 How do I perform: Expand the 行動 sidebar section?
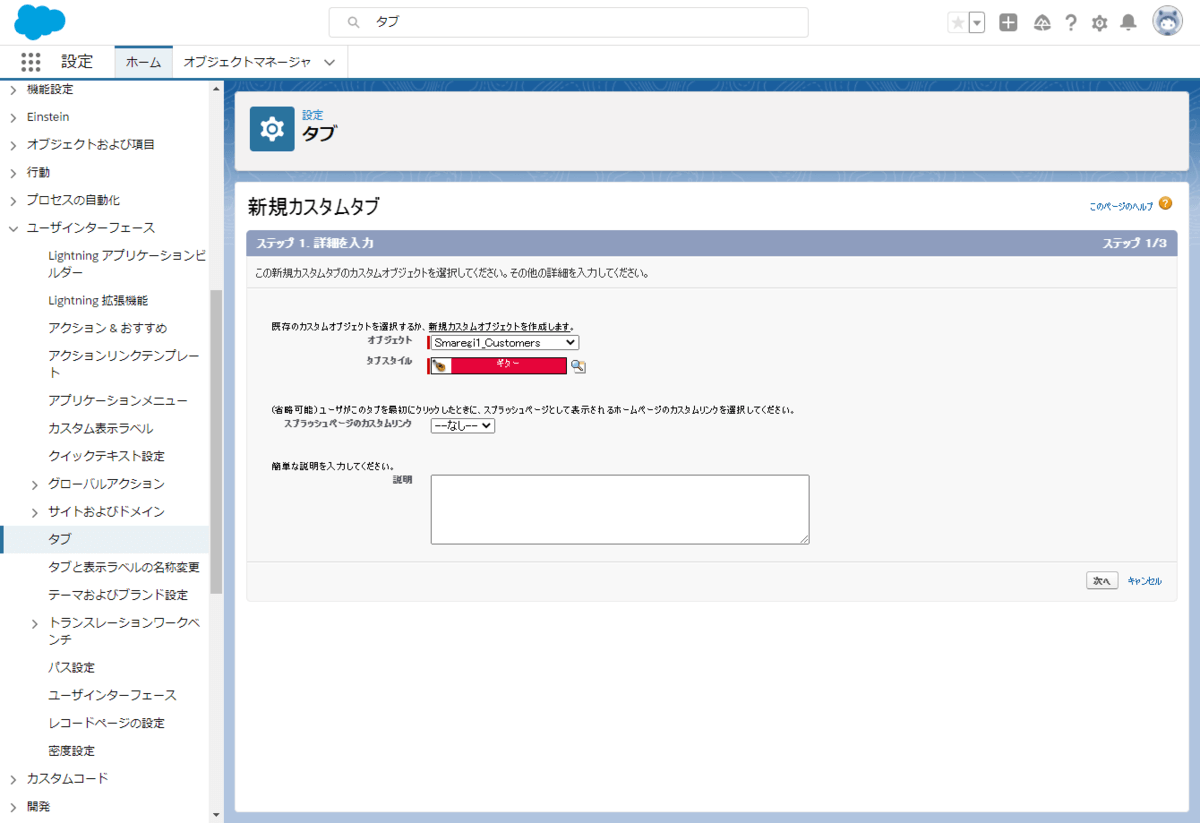13,172
